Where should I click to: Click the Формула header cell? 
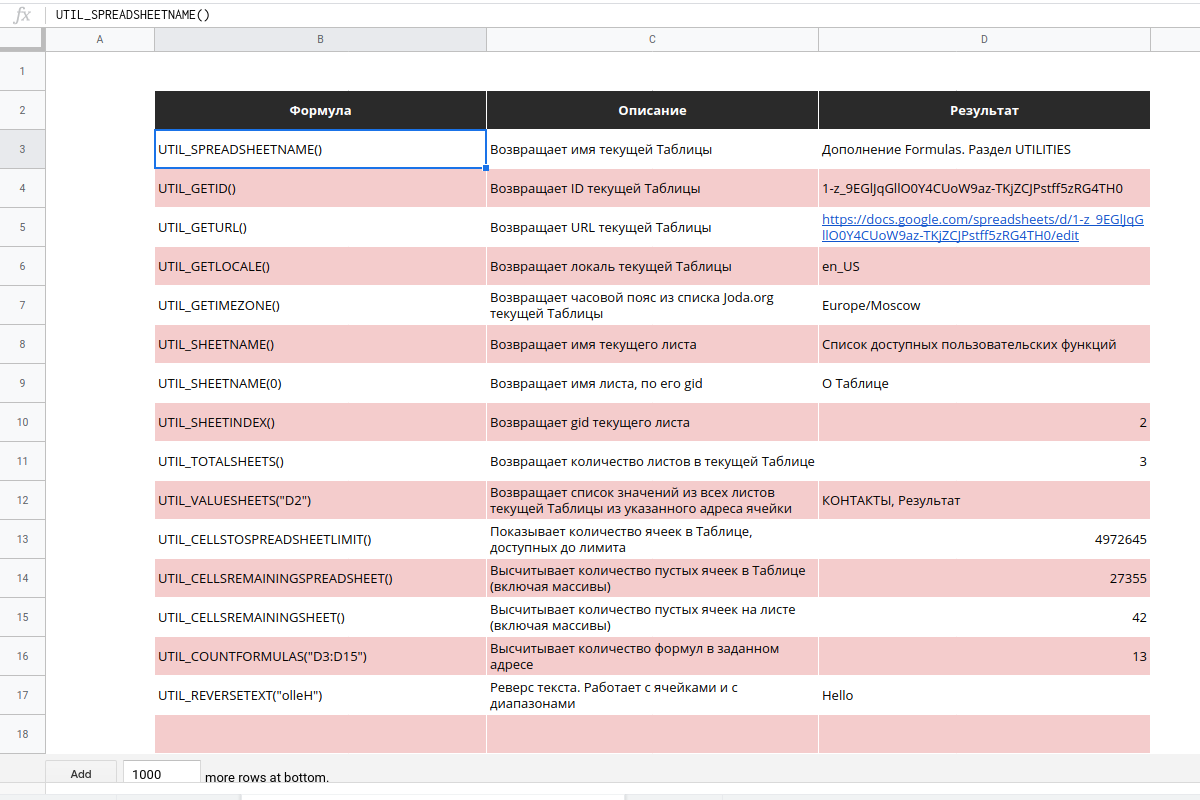(x=320, y=110)
